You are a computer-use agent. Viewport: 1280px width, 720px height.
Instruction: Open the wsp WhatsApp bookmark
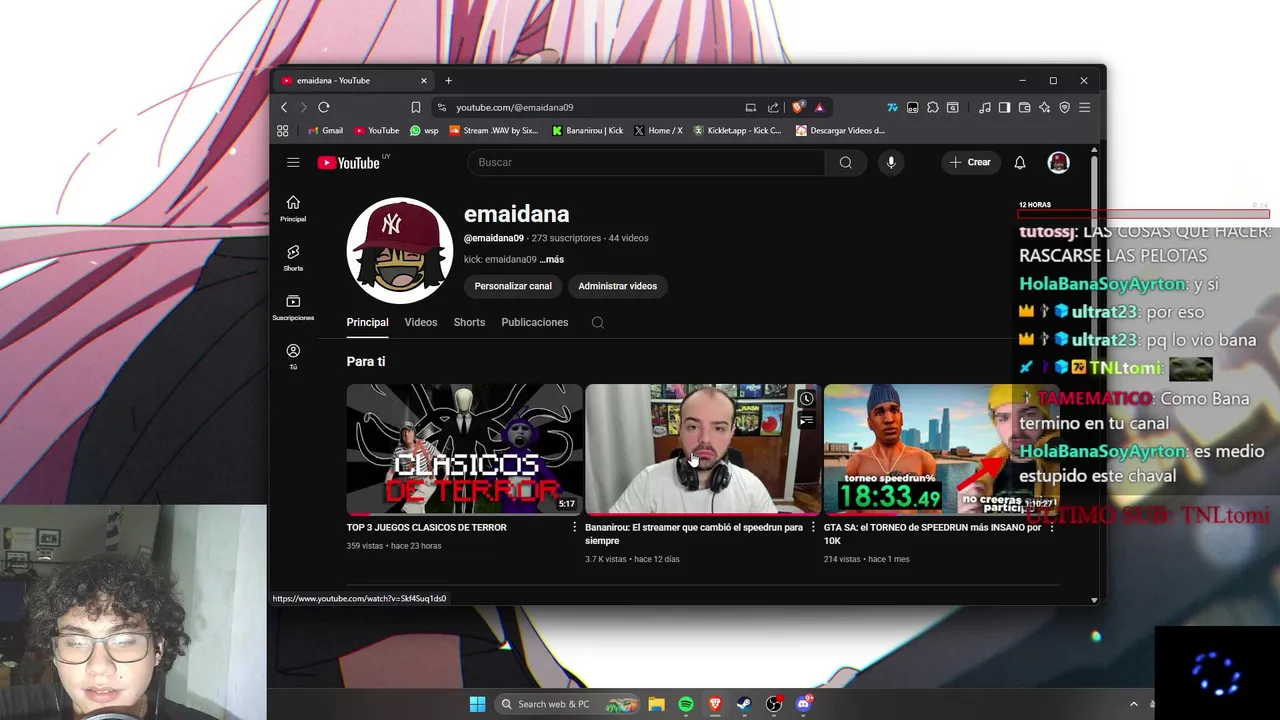click(424, 130)
